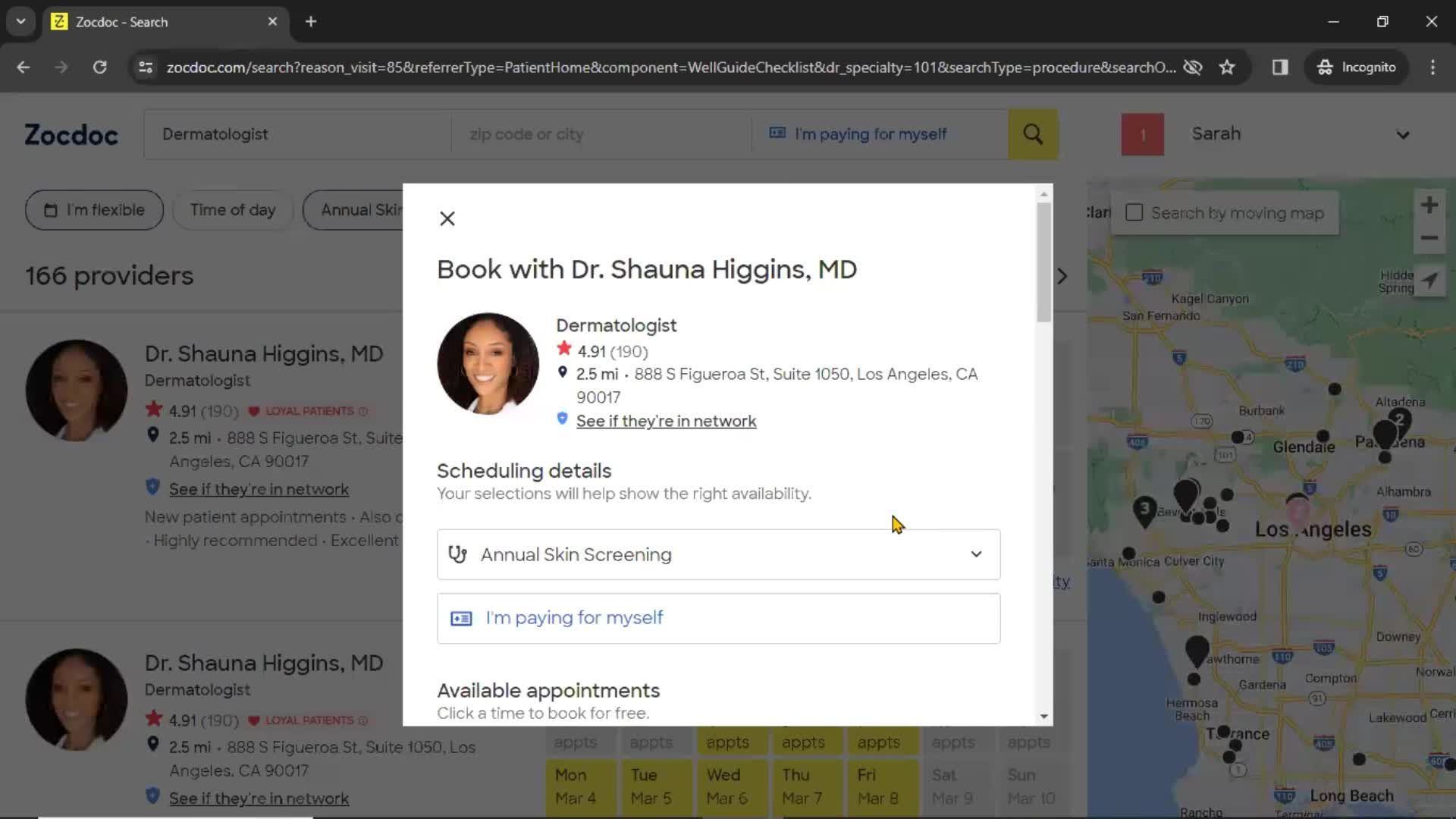Click the map locate-me arrow icon

click(x=1429, y=280)
